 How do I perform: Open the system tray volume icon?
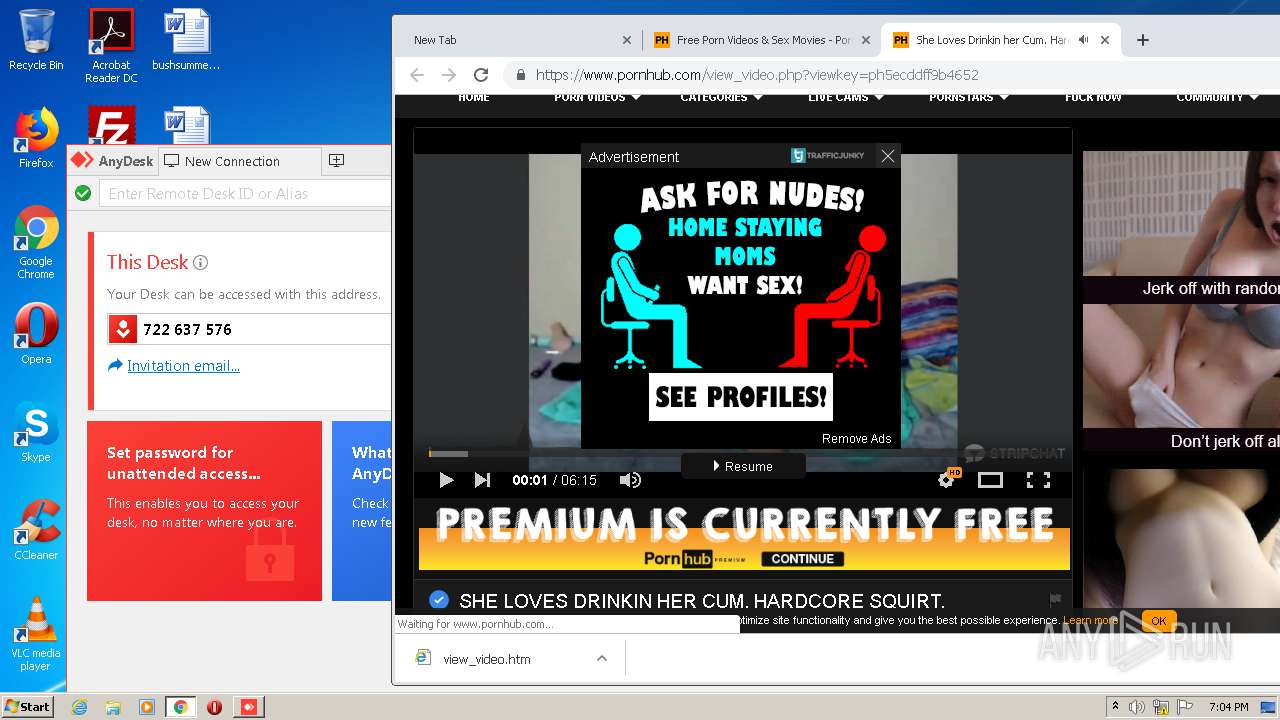point(1136,707)
